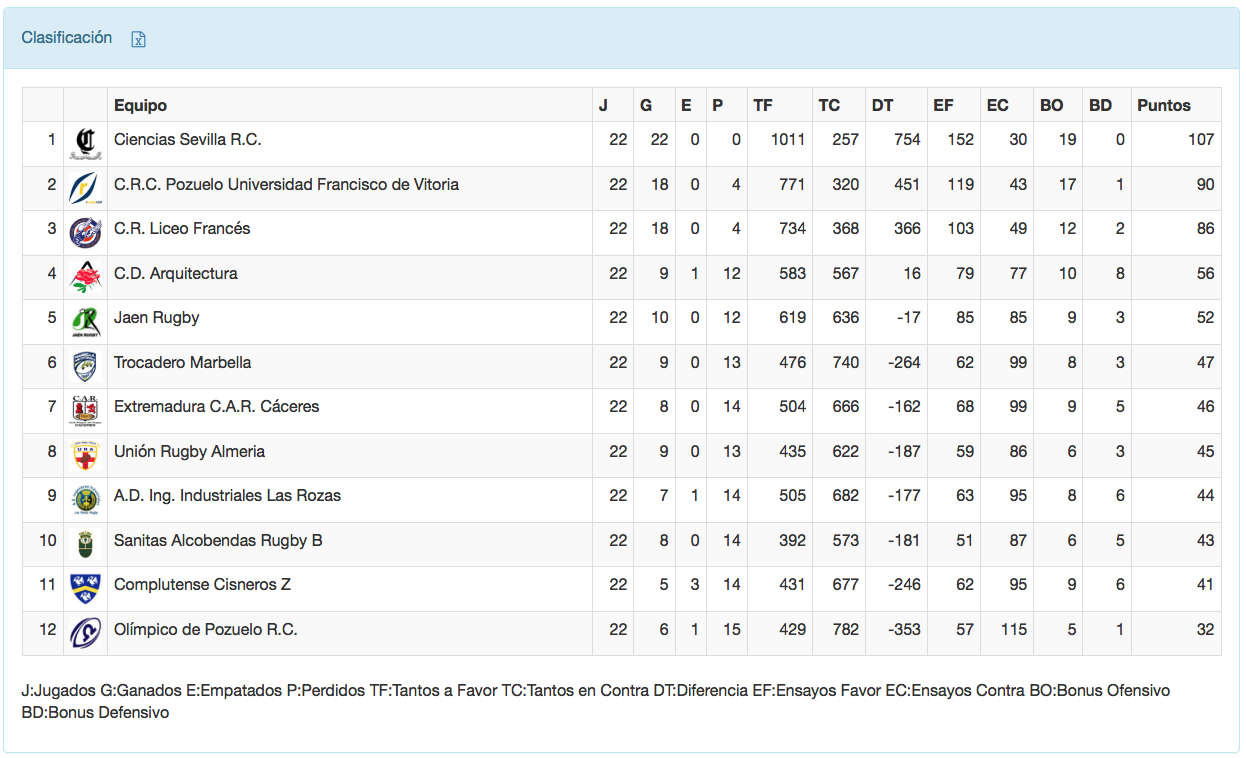Click the C.R. Liceo Francés logo
1246x758 pixels.
(x=85, y=232)
